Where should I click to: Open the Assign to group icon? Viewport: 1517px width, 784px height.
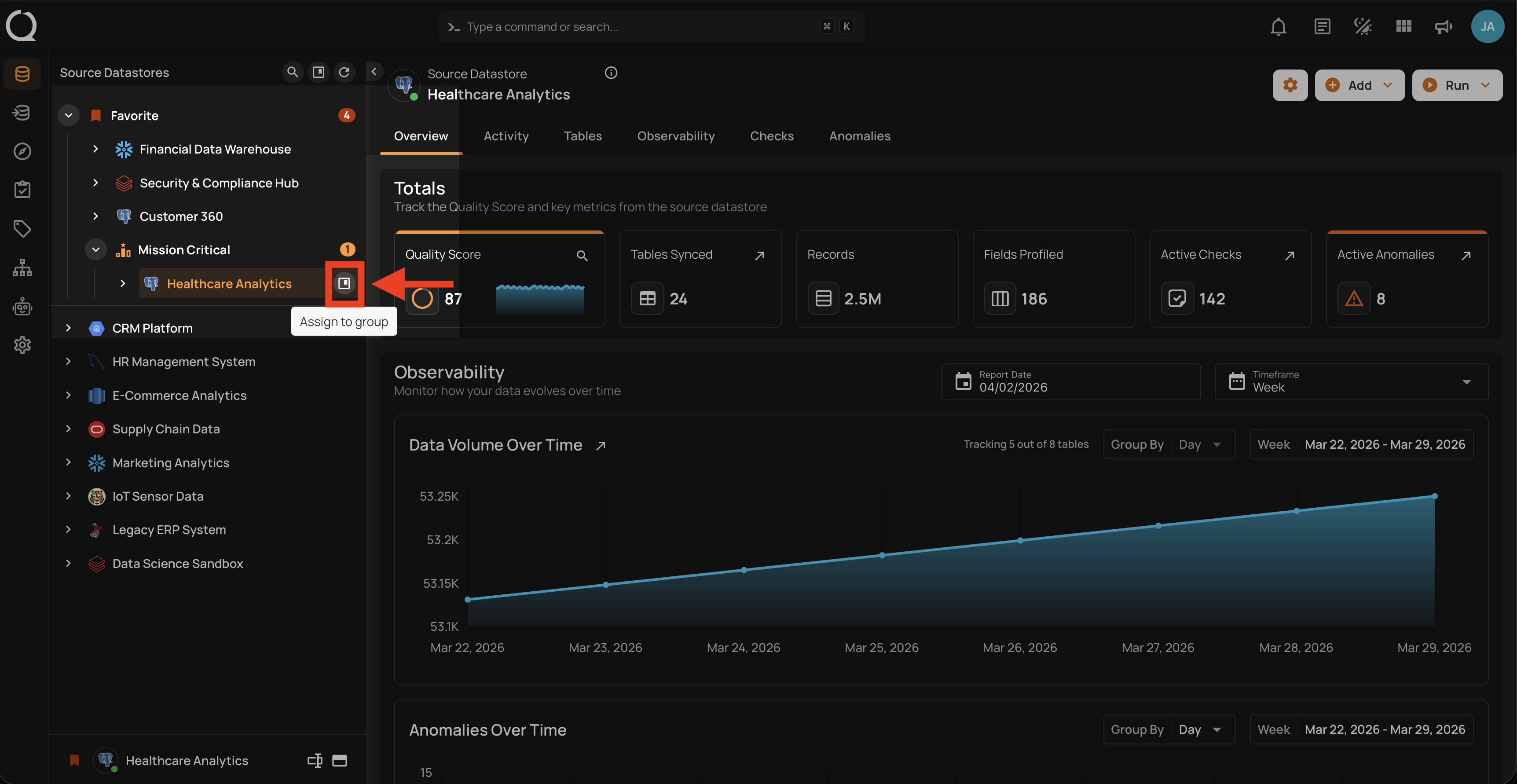[344, 283]
